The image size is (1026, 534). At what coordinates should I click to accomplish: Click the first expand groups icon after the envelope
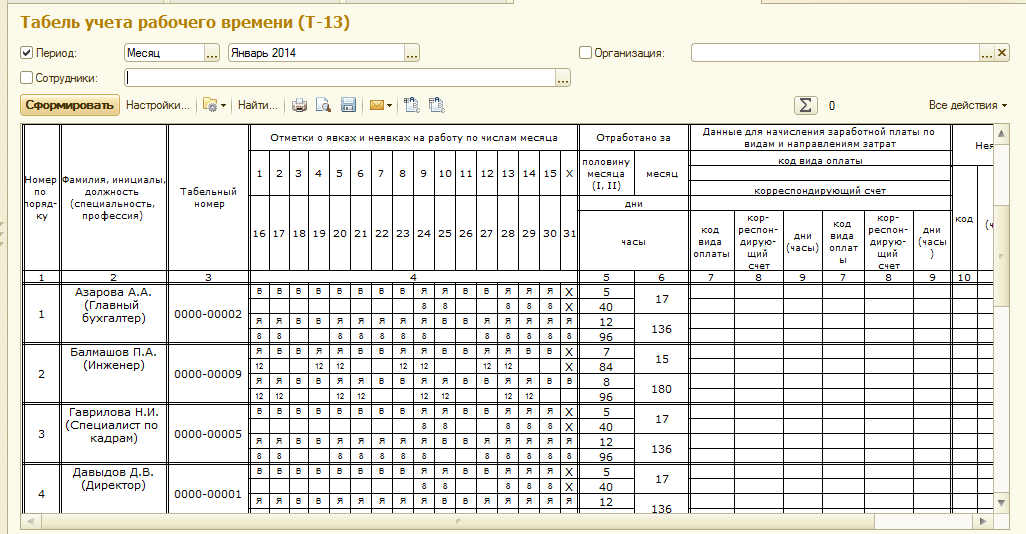point(411,105)
